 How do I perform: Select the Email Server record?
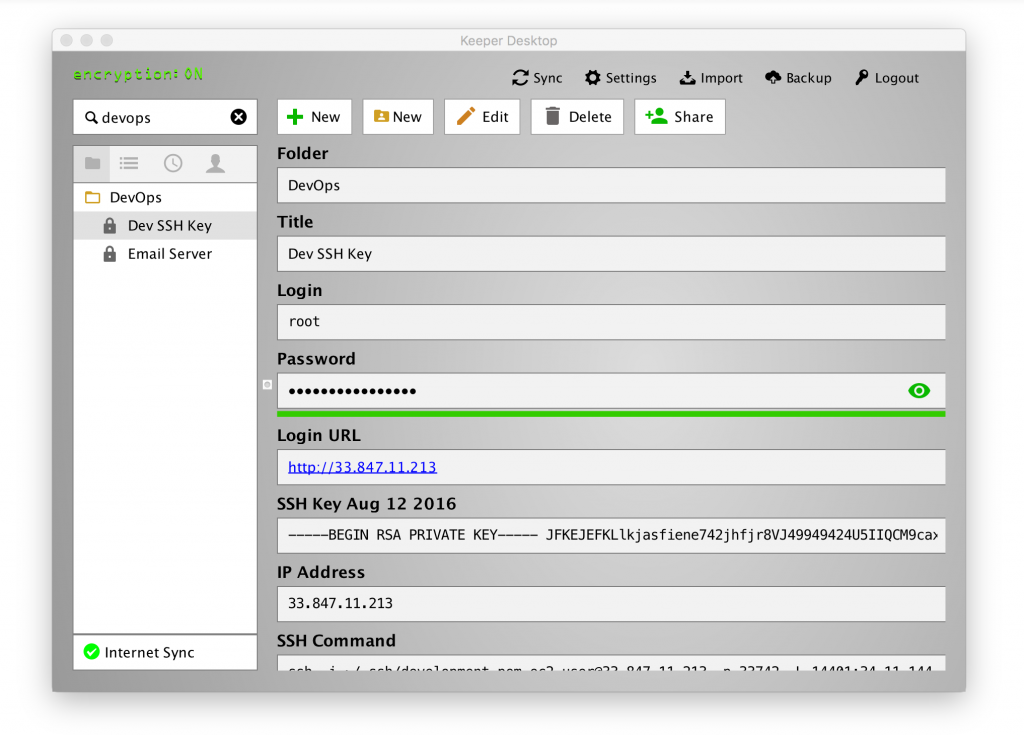pos(169,254)
